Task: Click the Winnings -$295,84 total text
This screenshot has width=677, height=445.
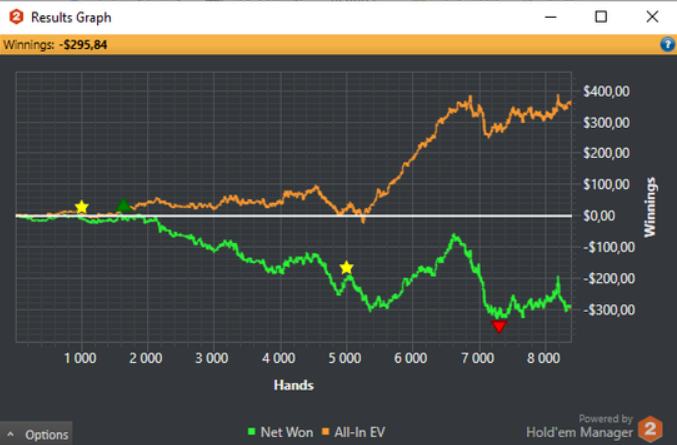Action: click(x=55, y=45)
